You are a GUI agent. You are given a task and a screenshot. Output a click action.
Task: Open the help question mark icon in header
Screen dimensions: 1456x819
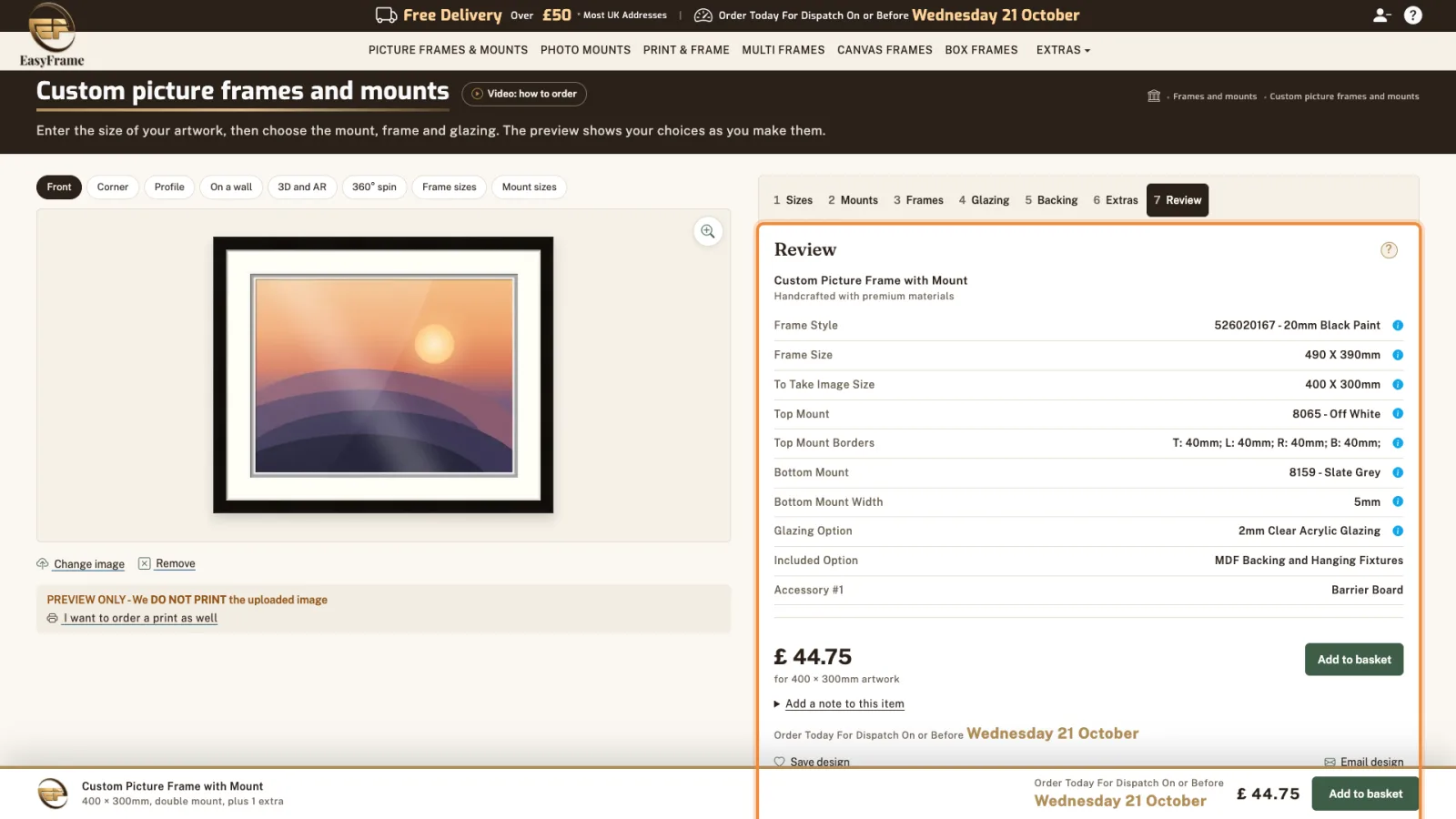[1413, 15]
